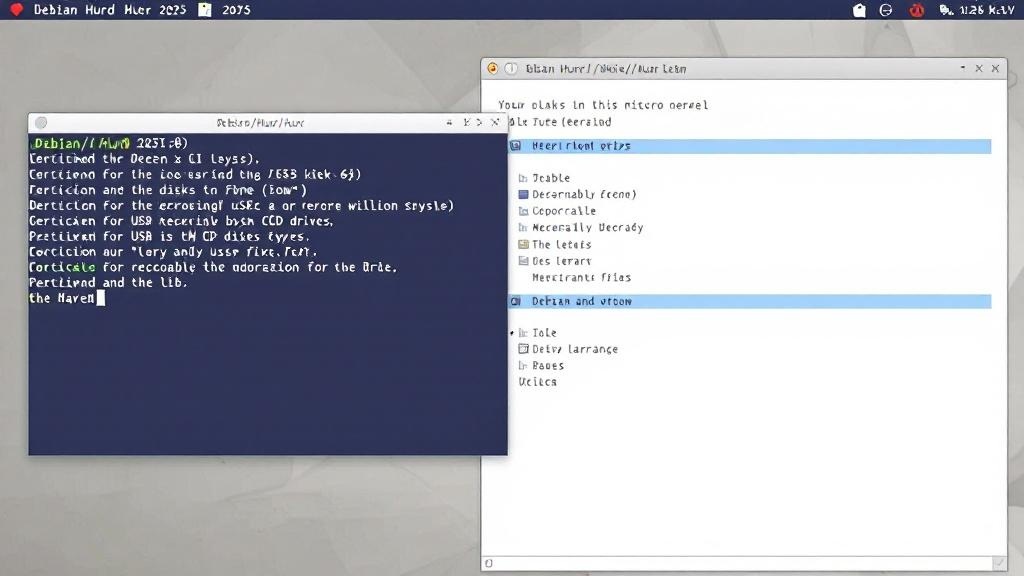Viewport: 1024px width, 576px height.
Task: Click the 'Huer 2025' top bar item
Action: coord(155,10)
